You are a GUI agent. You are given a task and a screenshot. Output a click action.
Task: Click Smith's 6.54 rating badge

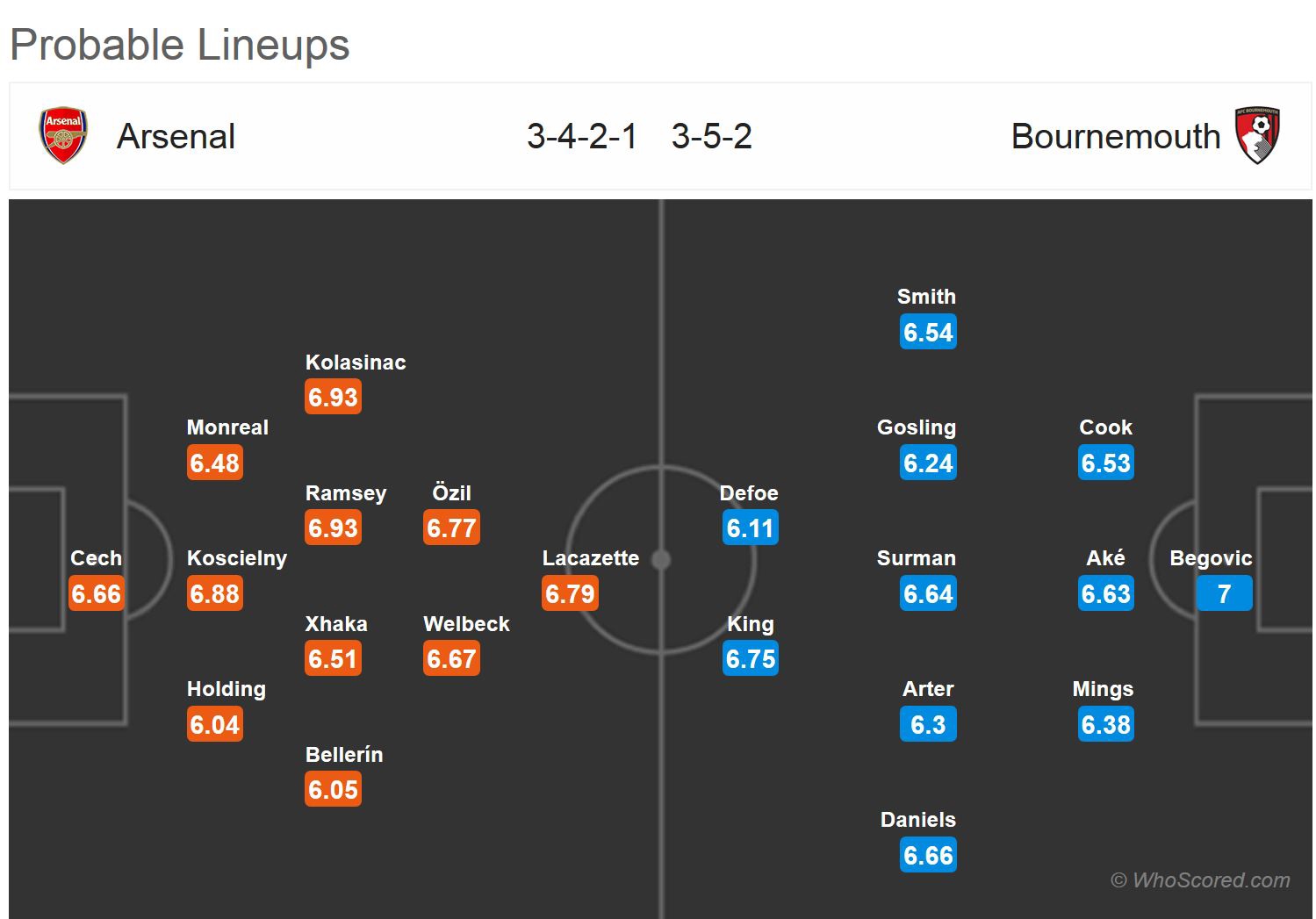point(928,333)
